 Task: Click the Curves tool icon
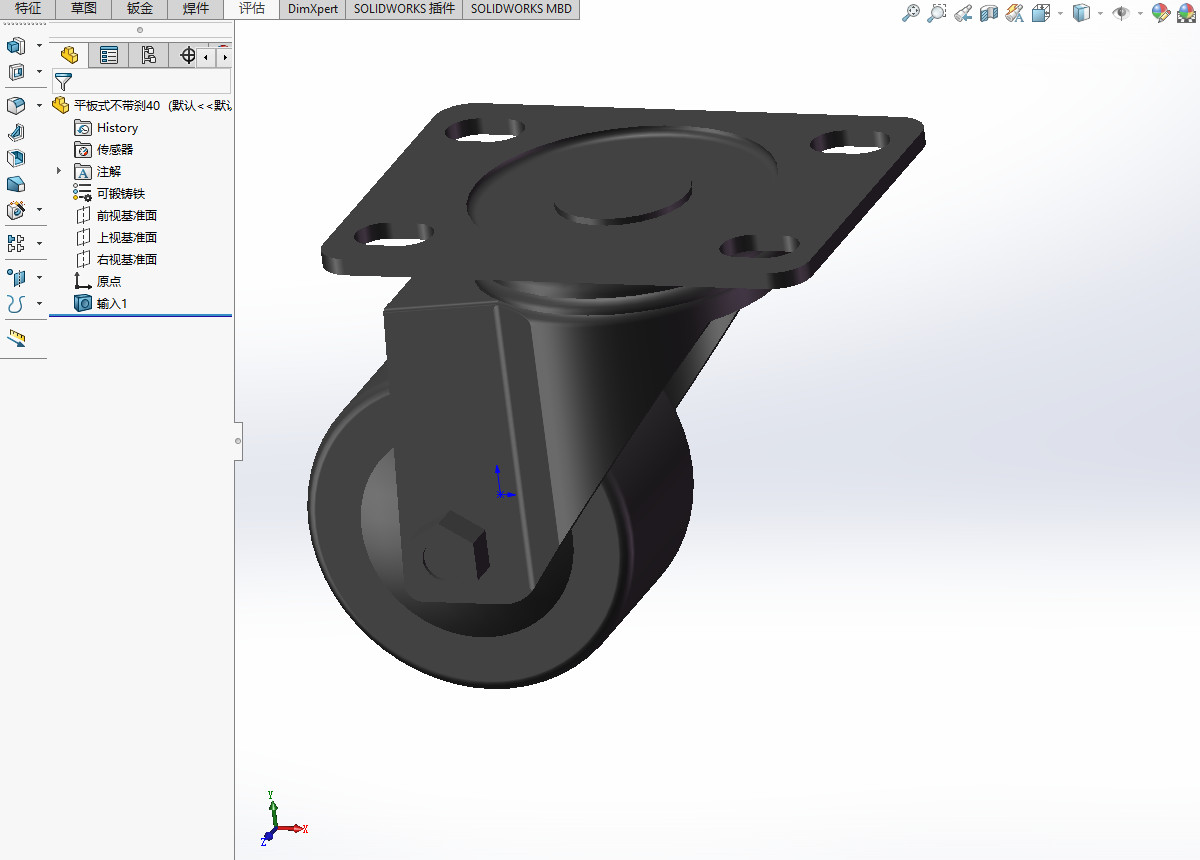point(16,304)
